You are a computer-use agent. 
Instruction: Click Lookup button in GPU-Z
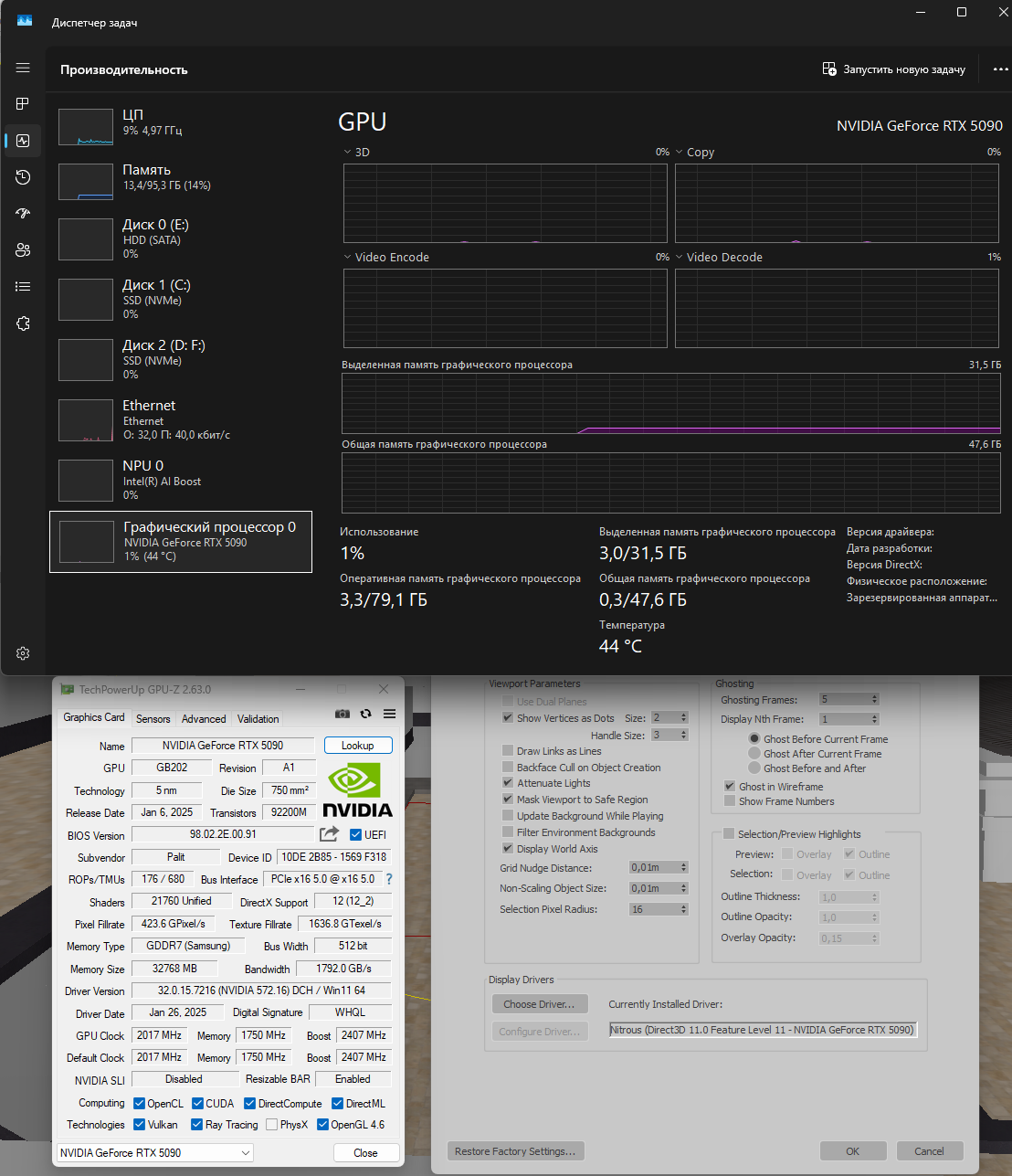(358, 746)
